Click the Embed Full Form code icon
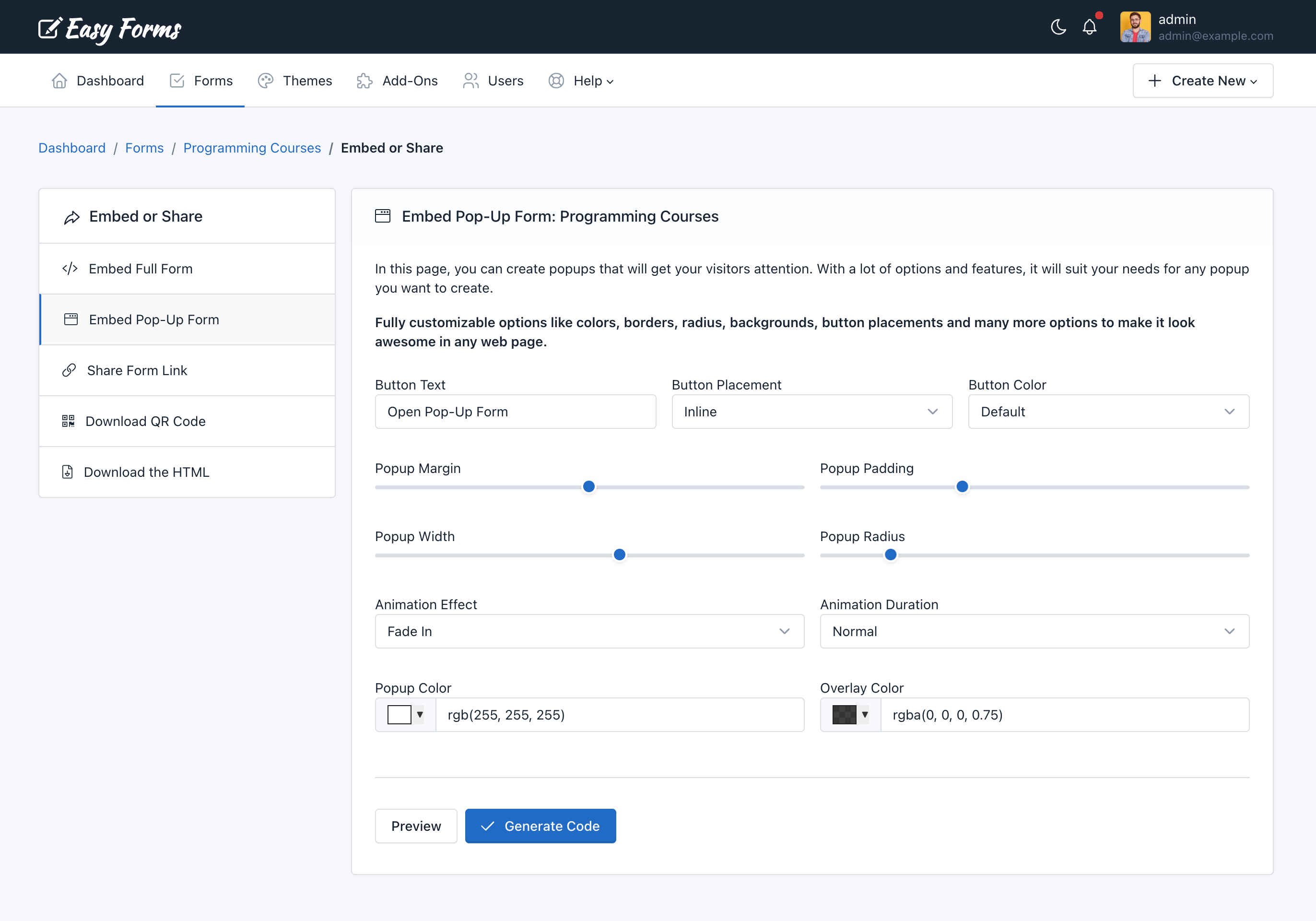 click(x=70, y=268)
